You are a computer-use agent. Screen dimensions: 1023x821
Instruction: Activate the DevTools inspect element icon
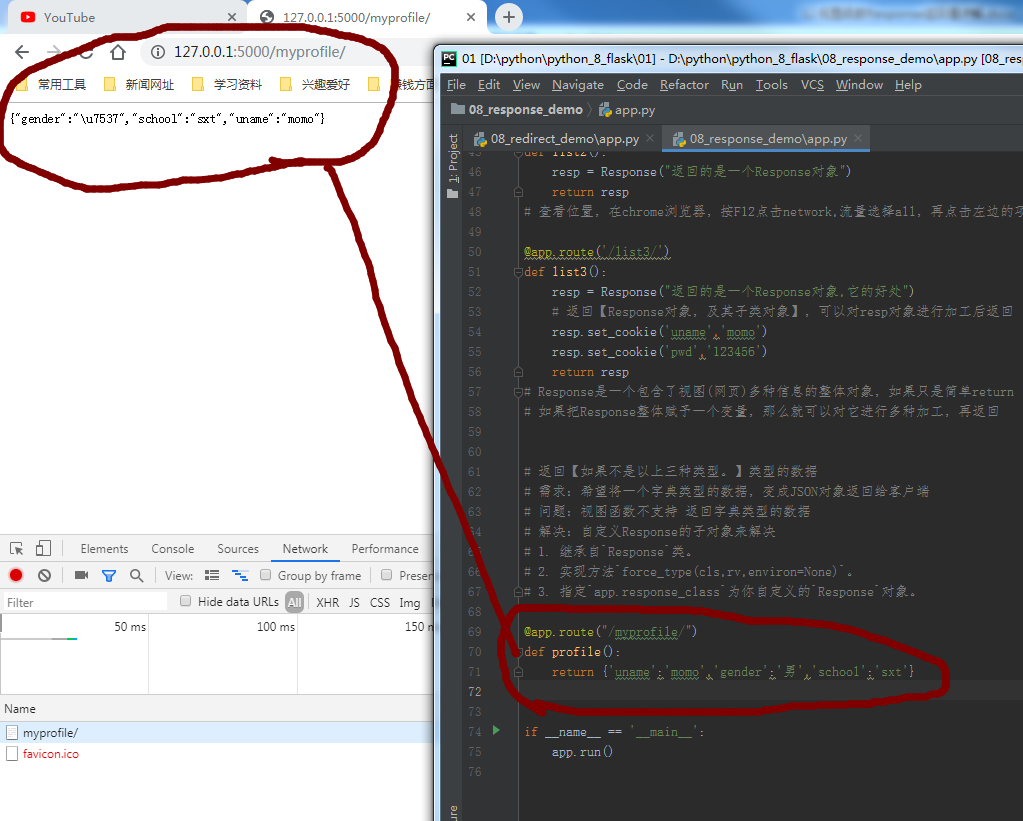pyautogui.click(x=16, y=549)
